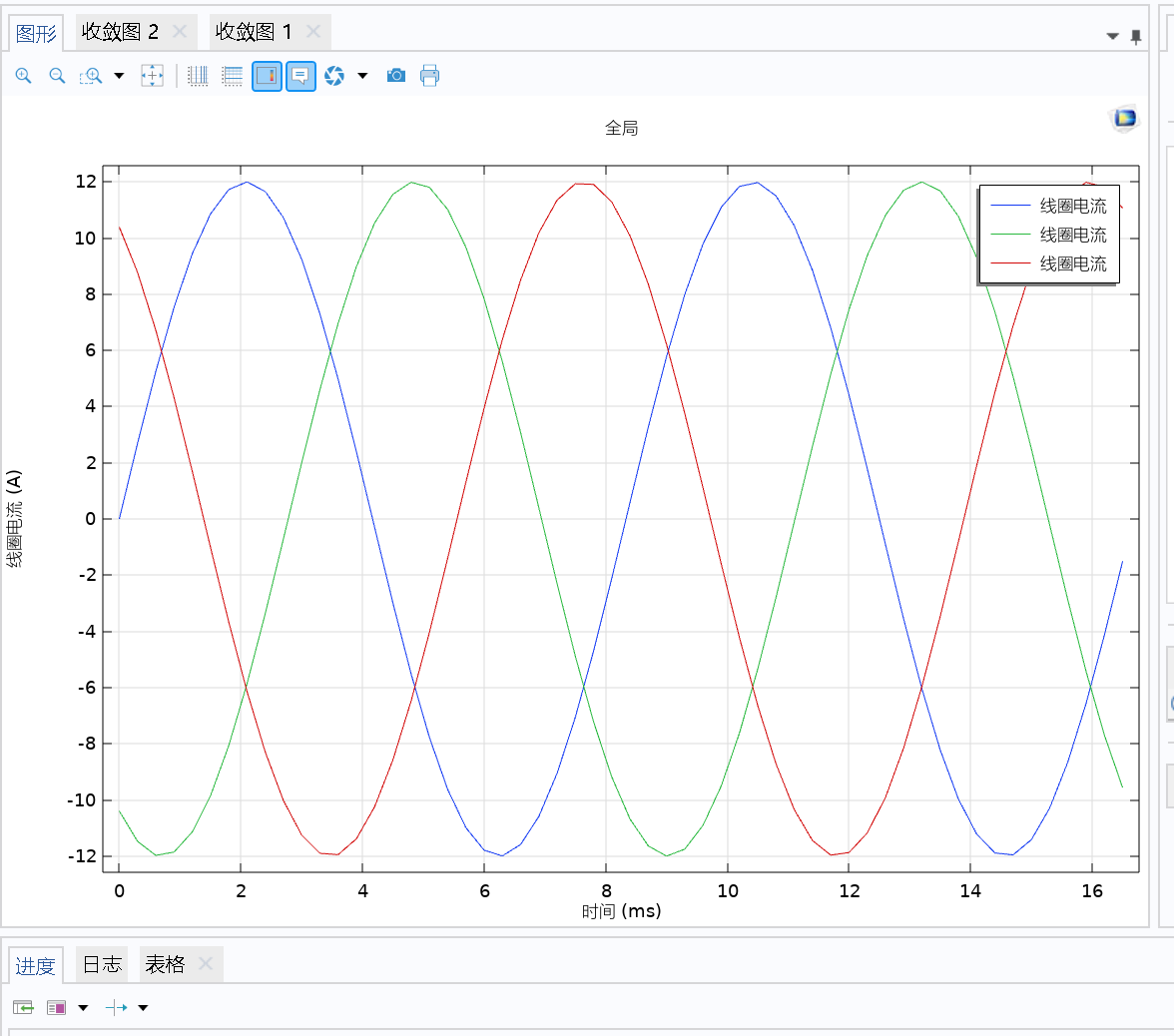Image resolution: width=1174 pixels, height=1036 pixels.
Task: Toggle the x-axis log scale button
Action: (199, 76)
